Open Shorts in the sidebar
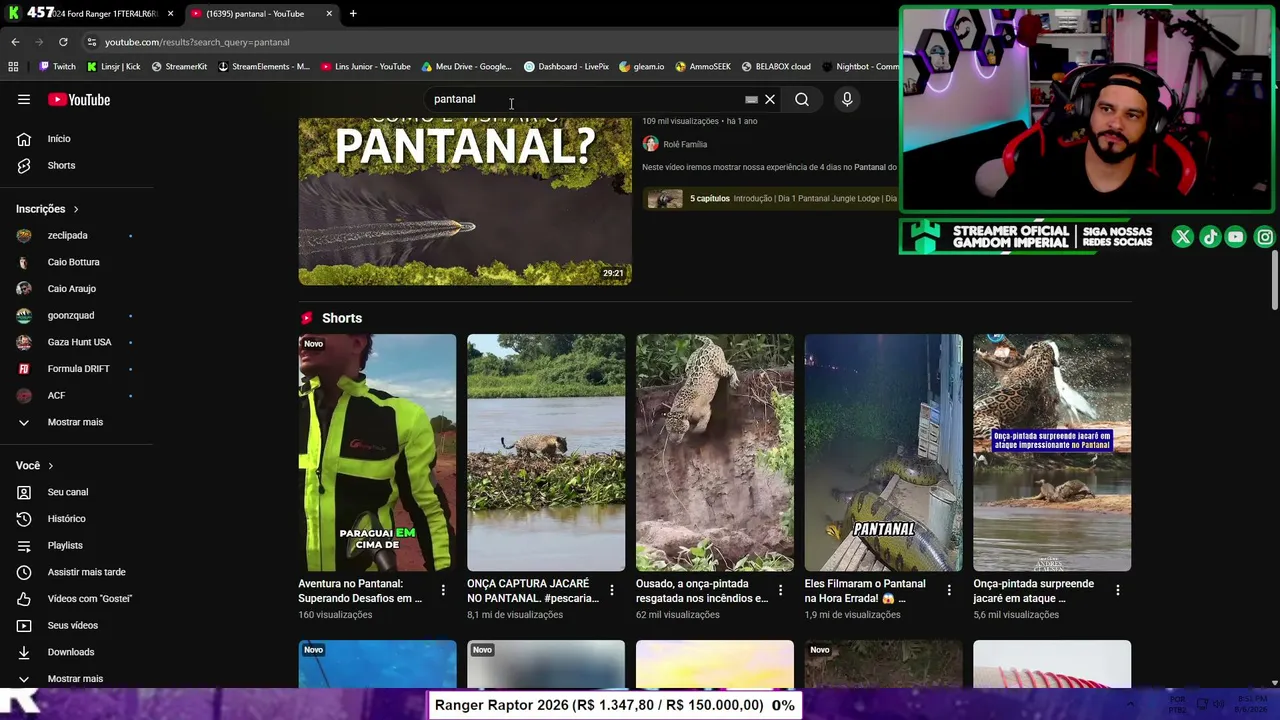The width and height of the screenshot is (1280, 720). coord(77,165)
